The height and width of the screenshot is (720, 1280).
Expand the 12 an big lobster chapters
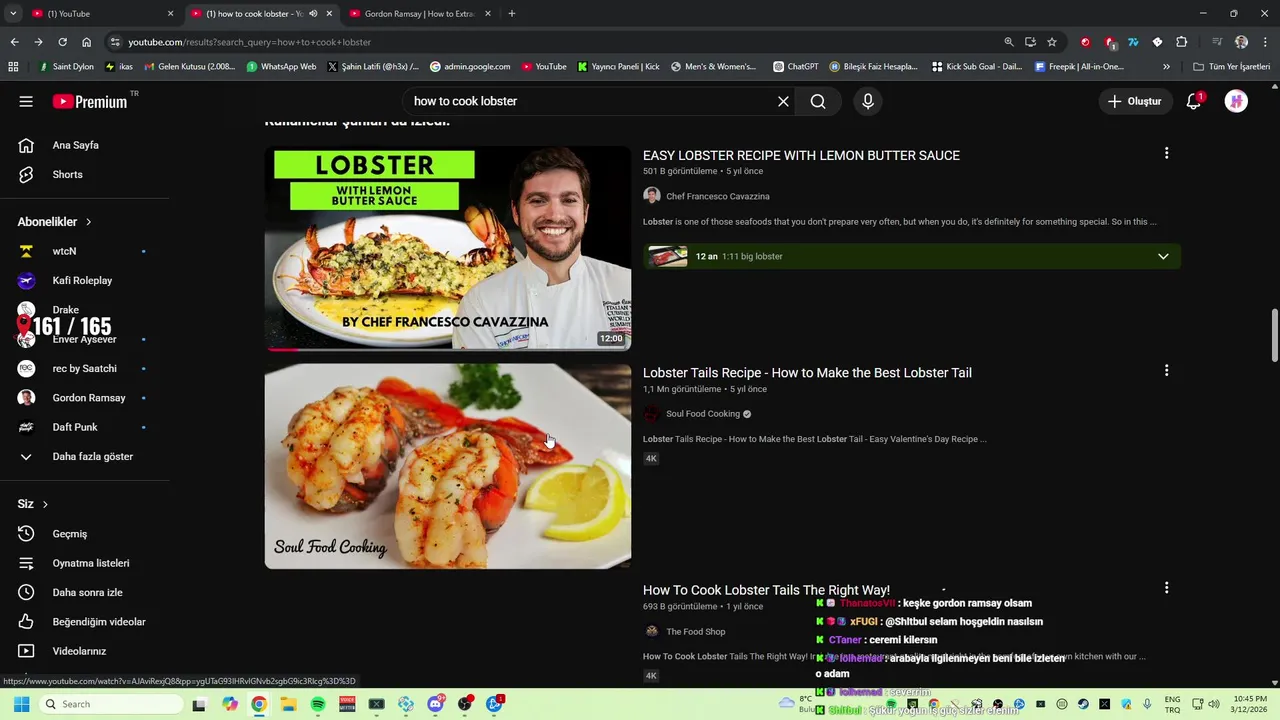click(x=1163, y=256)
